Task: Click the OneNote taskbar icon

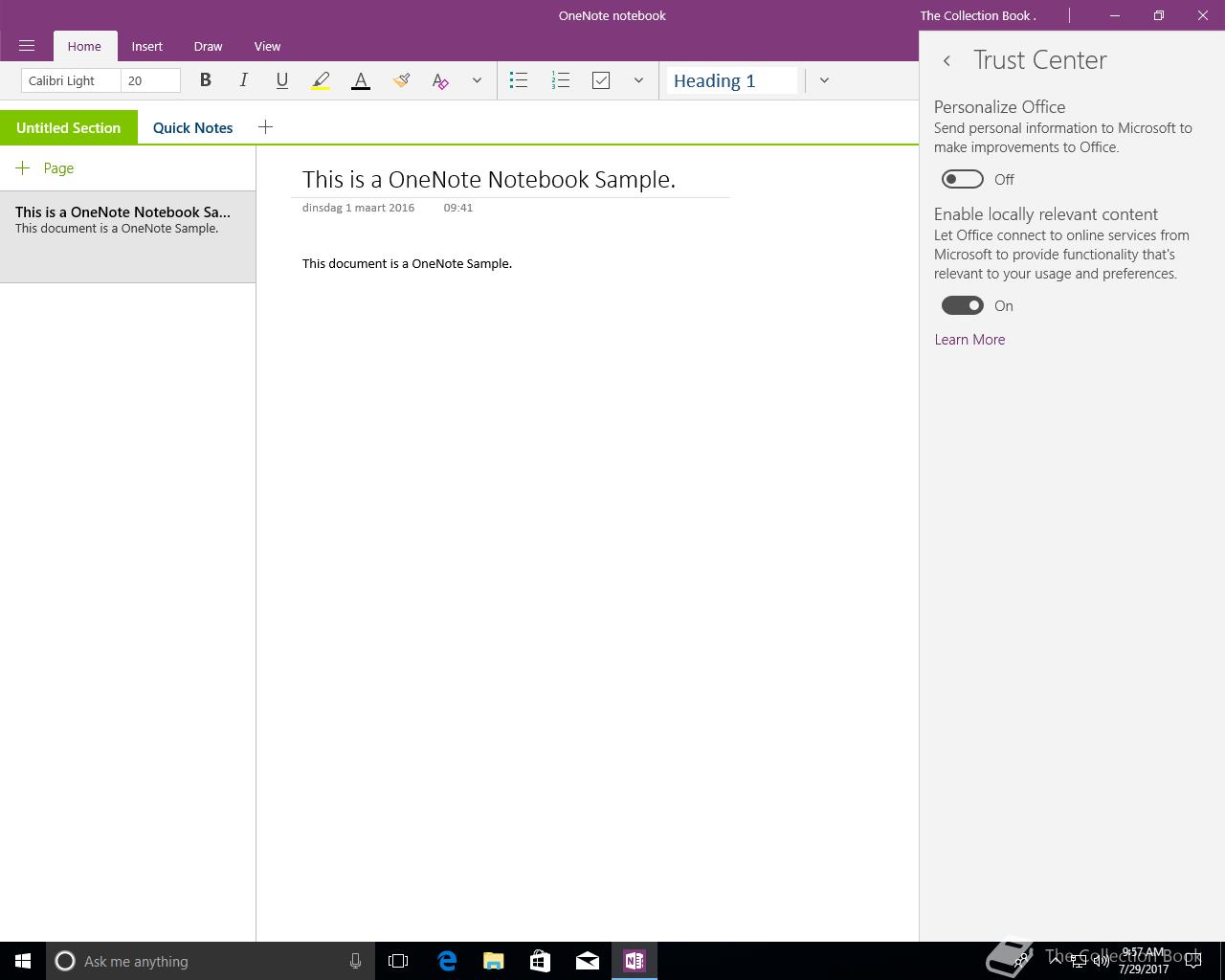Action: (635, 961)
